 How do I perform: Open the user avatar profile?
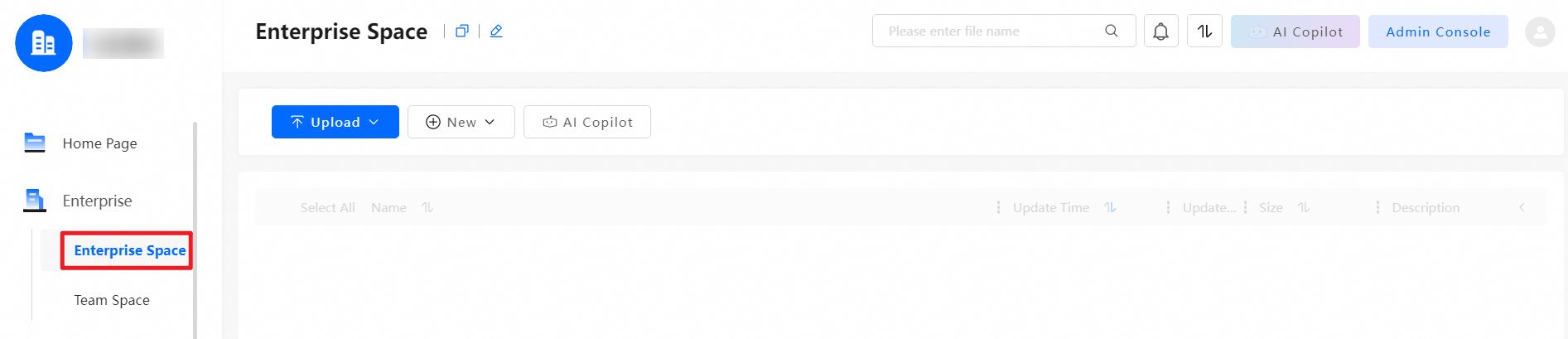pos(1540,31)
